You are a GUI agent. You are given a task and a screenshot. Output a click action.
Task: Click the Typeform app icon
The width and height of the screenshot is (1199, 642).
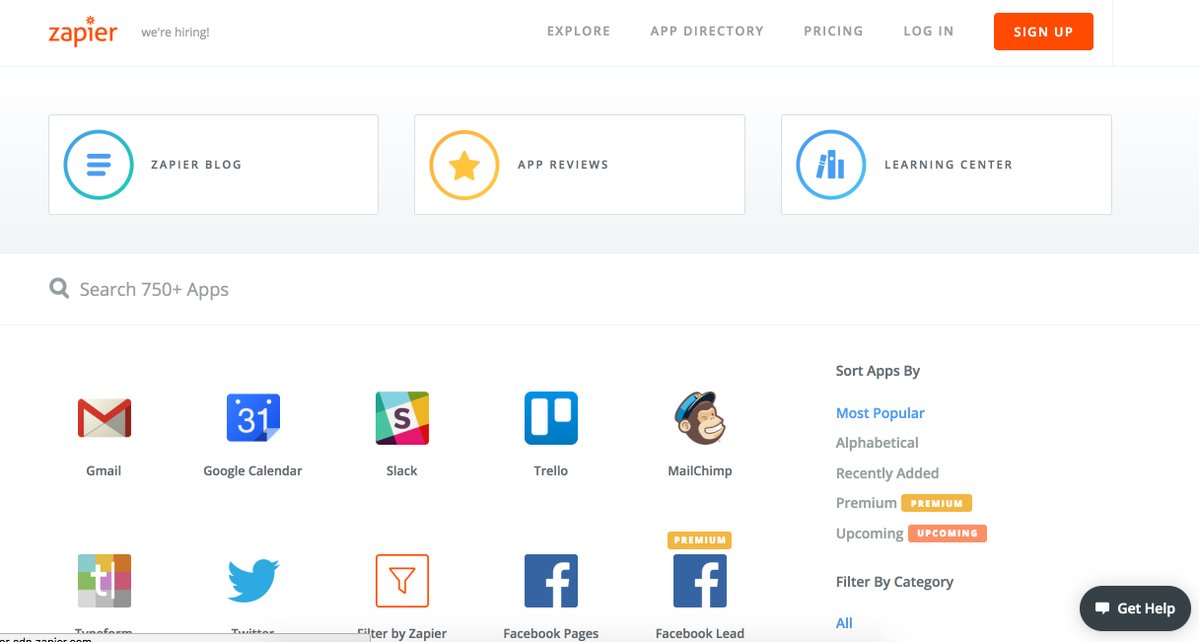[x=104, y=581]
